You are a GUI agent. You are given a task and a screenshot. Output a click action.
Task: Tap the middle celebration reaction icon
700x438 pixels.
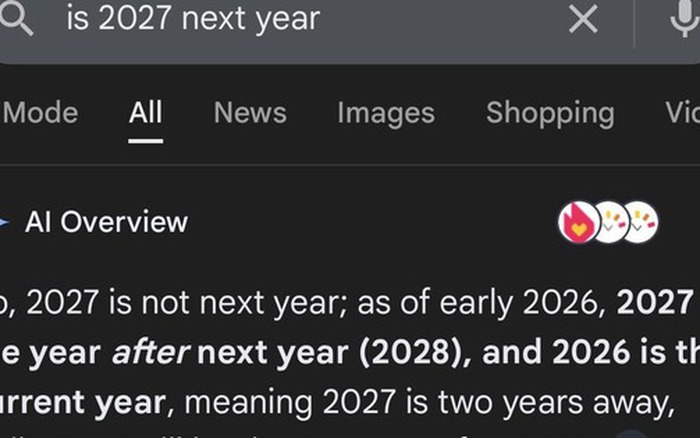(609, 223)
